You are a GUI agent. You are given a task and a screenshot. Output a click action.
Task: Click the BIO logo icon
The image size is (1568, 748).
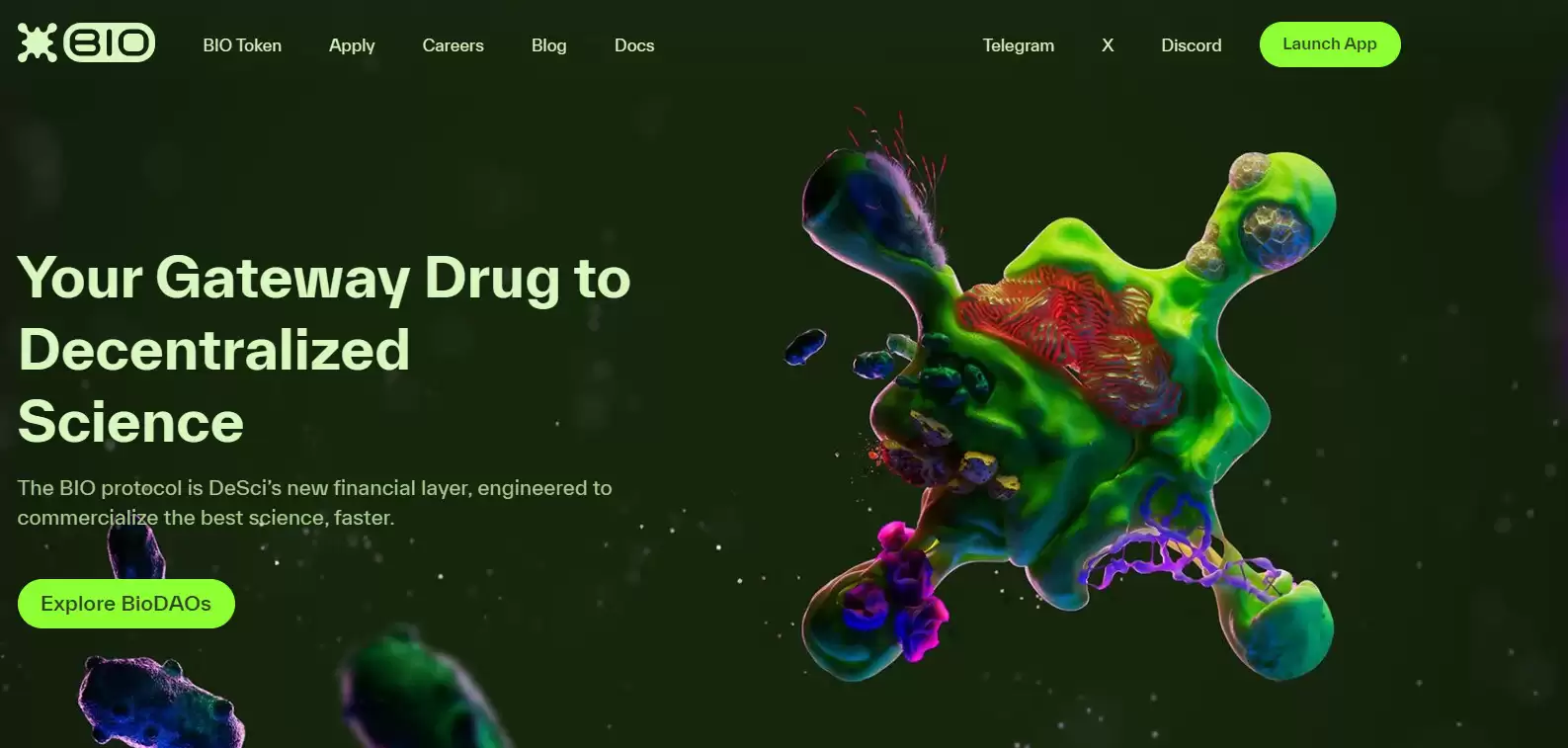point(86,42)
